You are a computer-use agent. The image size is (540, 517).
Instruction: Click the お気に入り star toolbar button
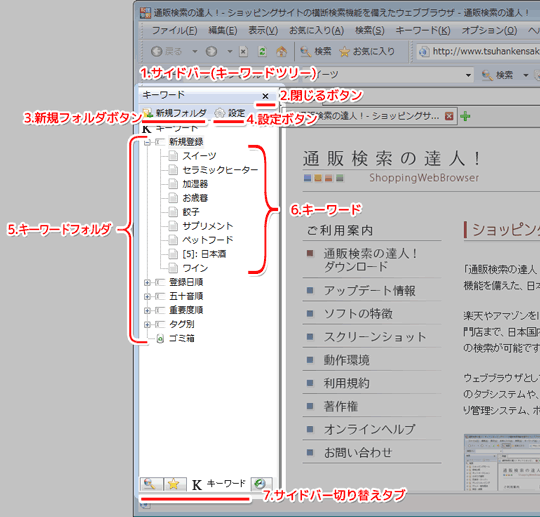coord(367,52)
